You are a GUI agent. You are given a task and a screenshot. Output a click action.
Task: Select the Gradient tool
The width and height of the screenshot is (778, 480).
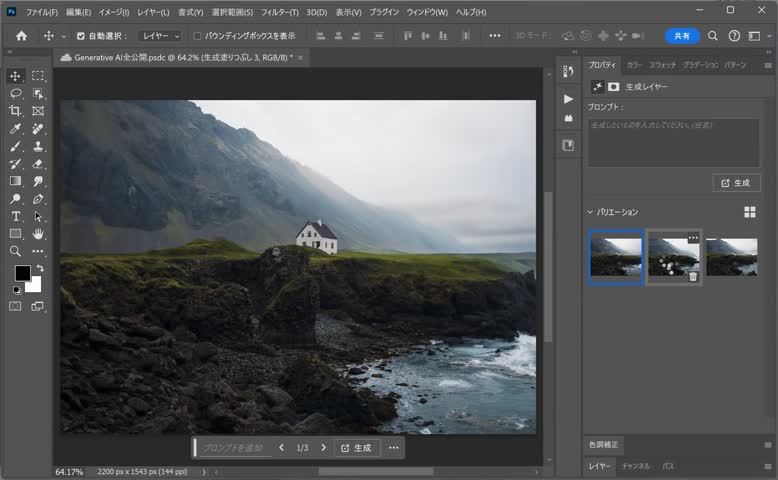15,181
